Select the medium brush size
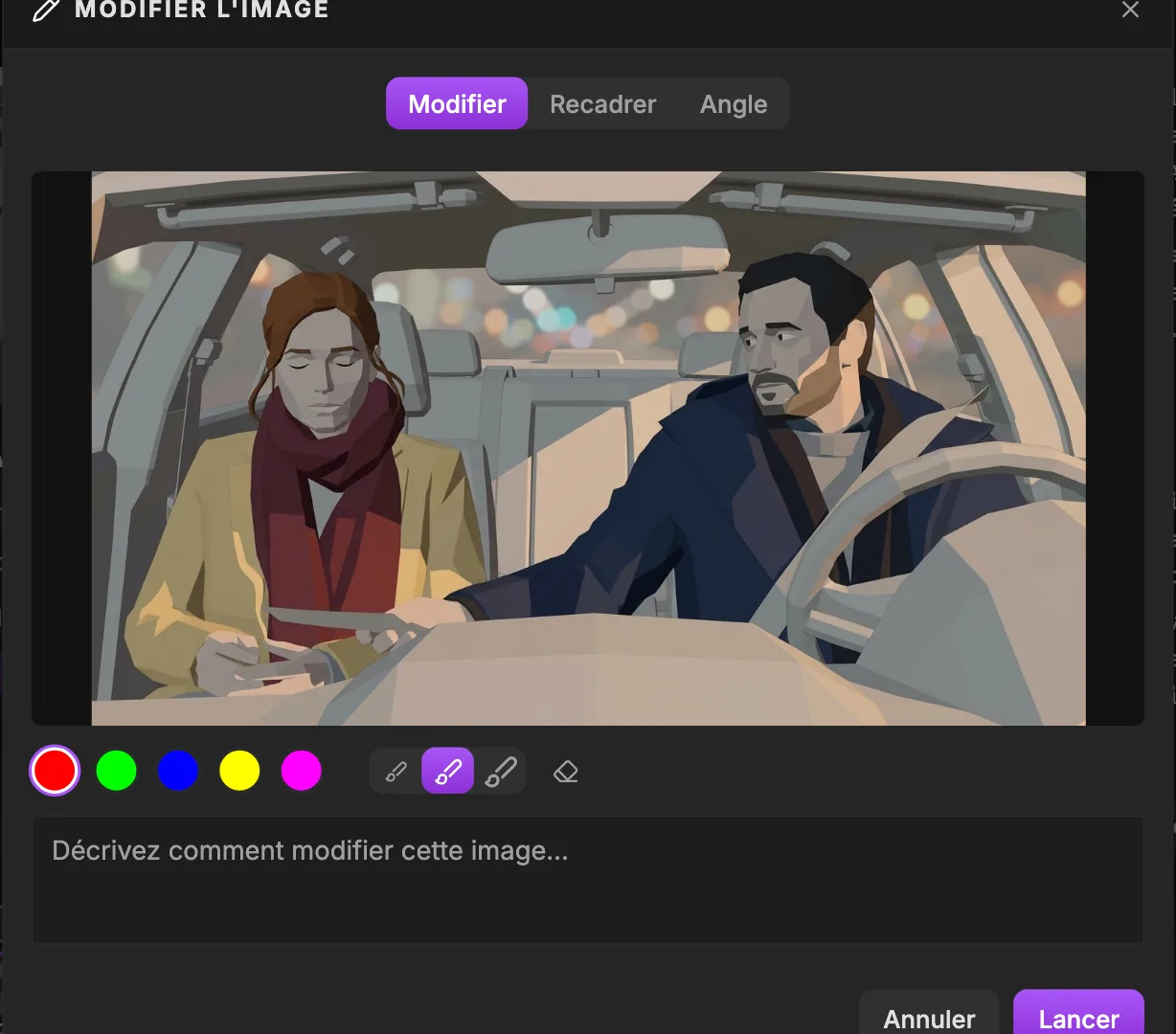The height and width of the screenshot is (1034, 1176). [x=448, y=772]
